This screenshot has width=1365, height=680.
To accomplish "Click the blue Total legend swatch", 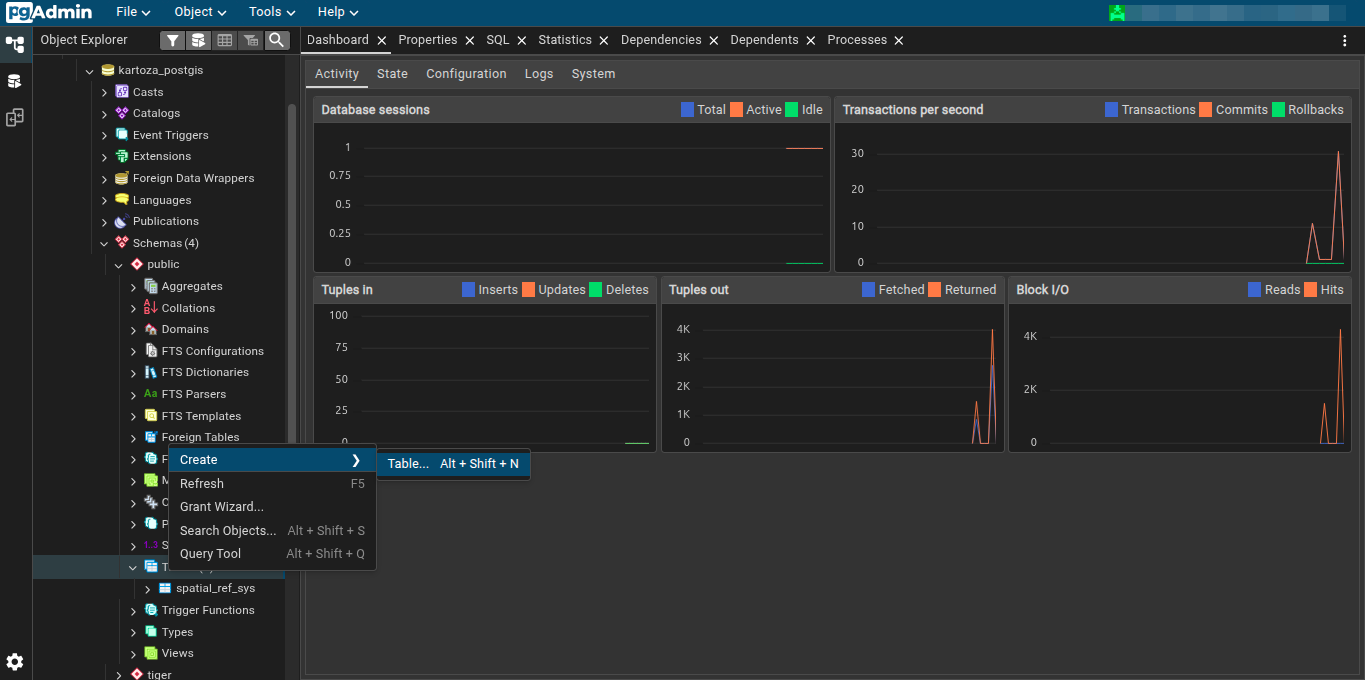I will tap(687, 110).
